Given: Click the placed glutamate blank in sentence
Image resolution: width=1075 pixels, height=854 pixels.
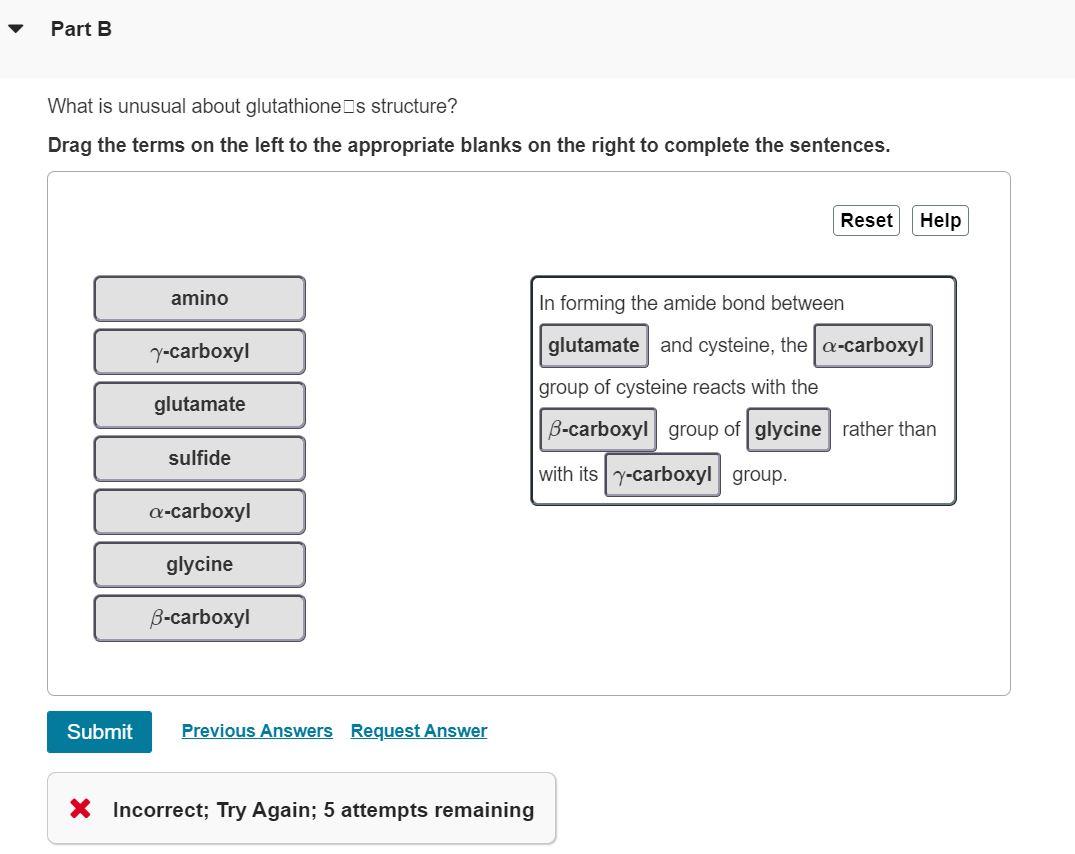Looking at the screenshot, I should (x=594, y=345).
